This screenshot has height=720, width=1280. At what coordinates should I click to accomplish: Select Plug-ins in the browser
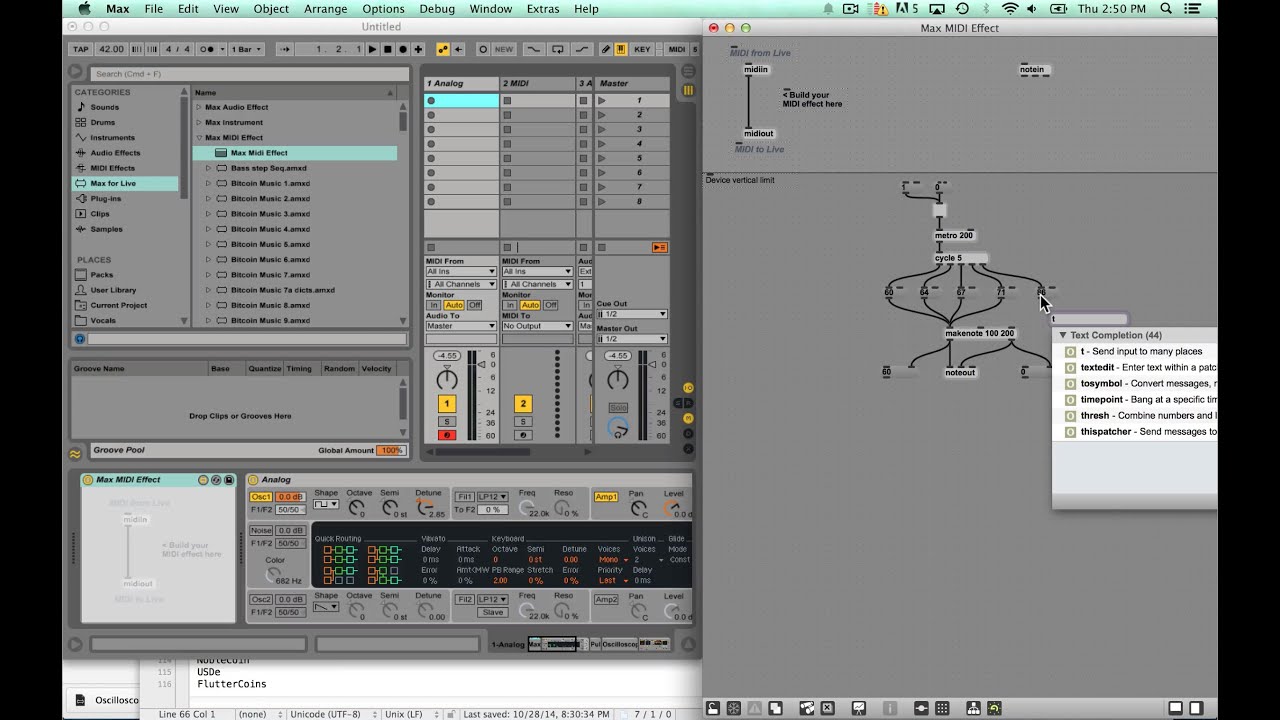106,198
